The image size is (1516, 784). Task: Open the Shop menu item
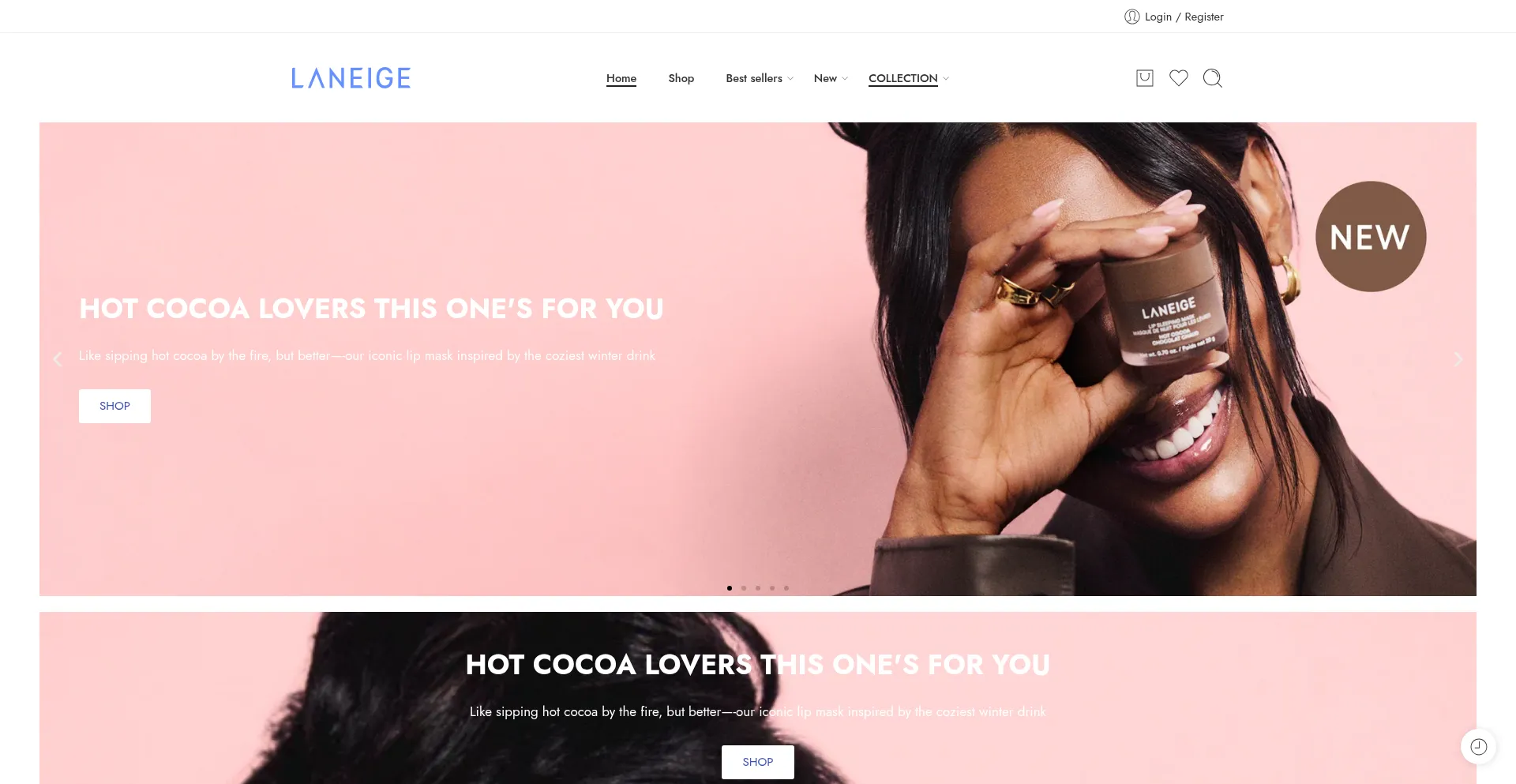(681, 78)
